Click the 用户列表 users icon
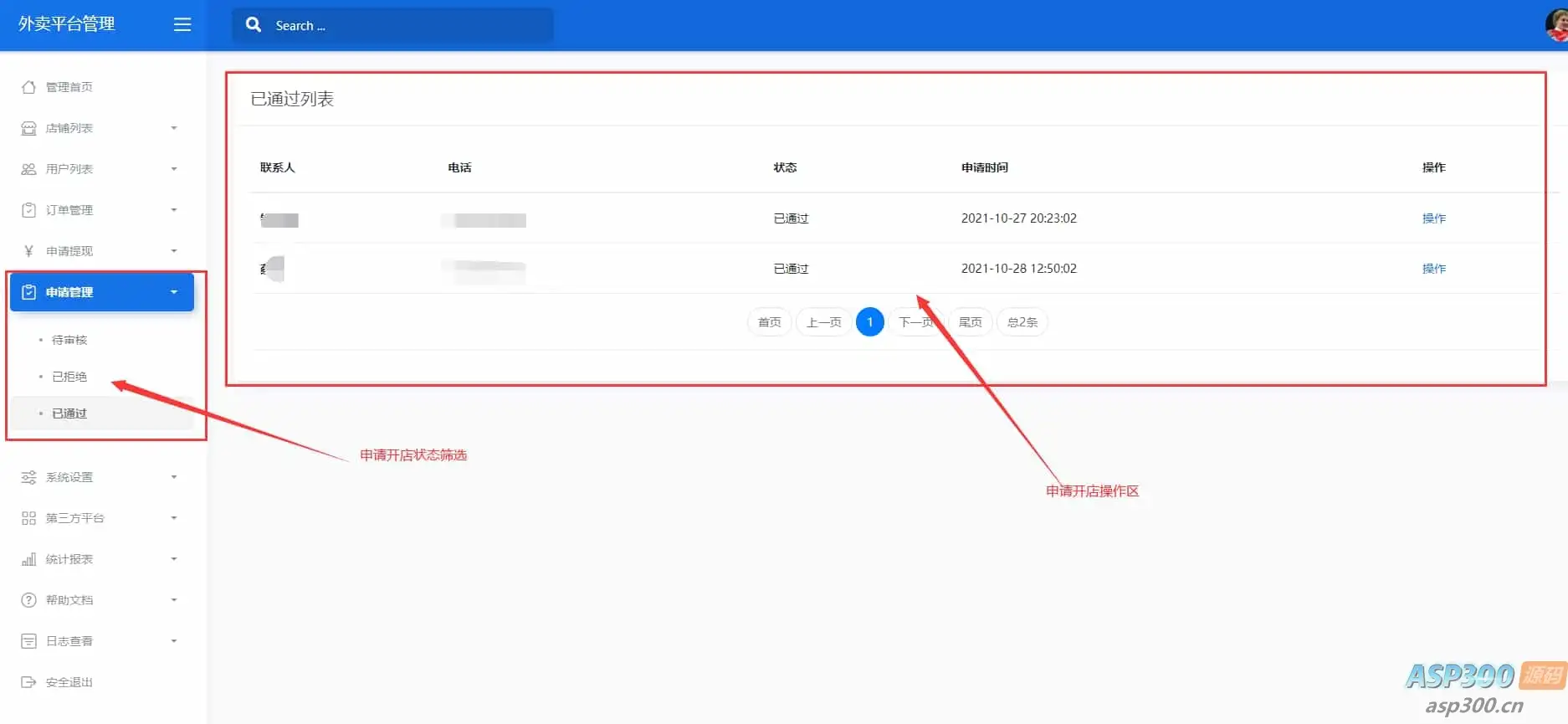The width and height of the screenshot is (1568, 724). click(x=28, y=169)
